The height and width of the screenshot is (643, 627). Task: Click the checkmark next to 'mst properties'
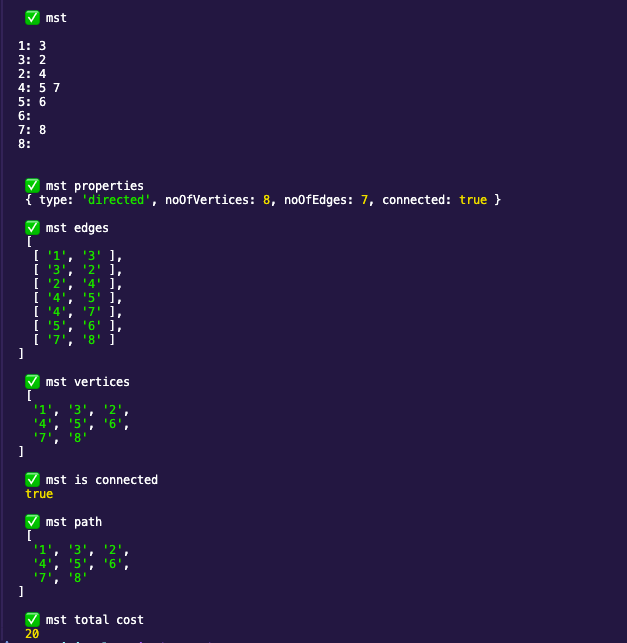click(32, 185)
